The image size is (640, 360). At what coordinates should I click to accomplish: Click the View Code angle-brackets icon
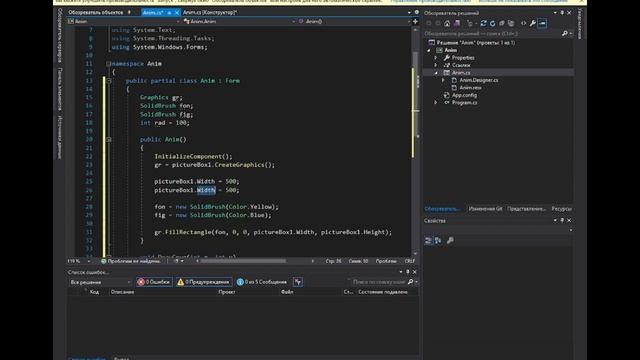(x=523, y=23)
